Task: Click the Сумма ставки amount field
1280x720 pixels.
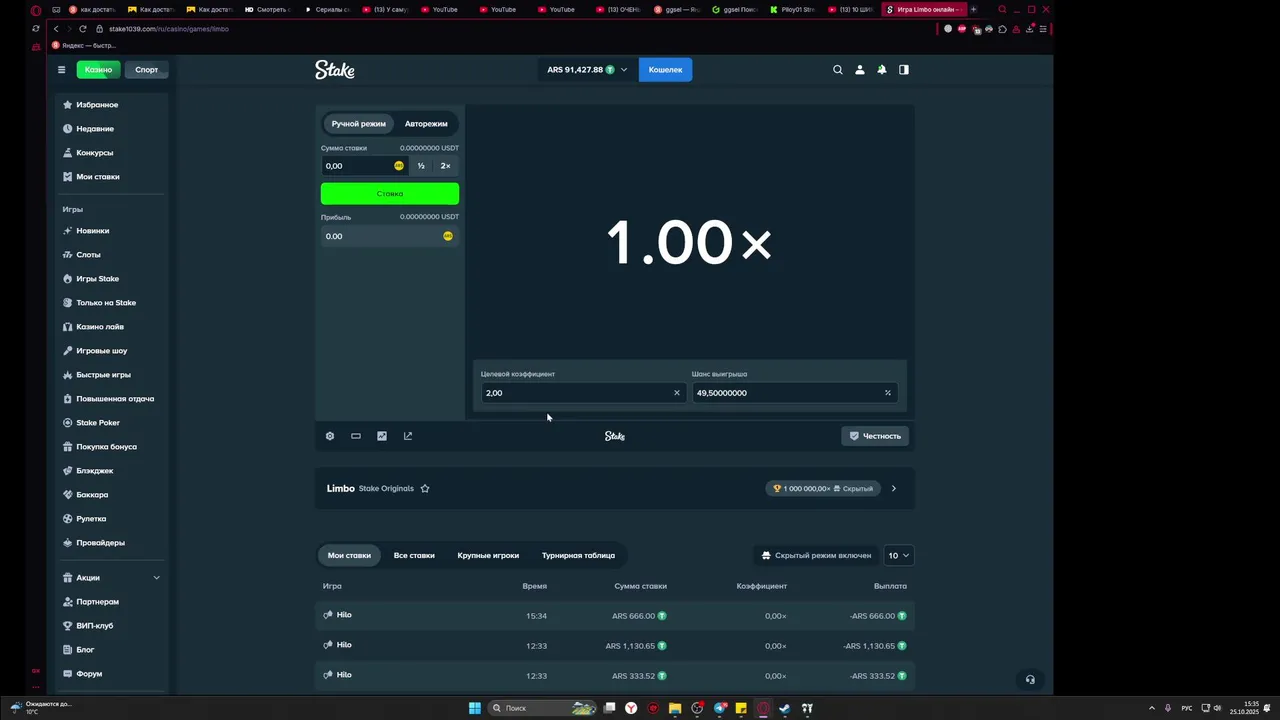Action: point(364,166)
